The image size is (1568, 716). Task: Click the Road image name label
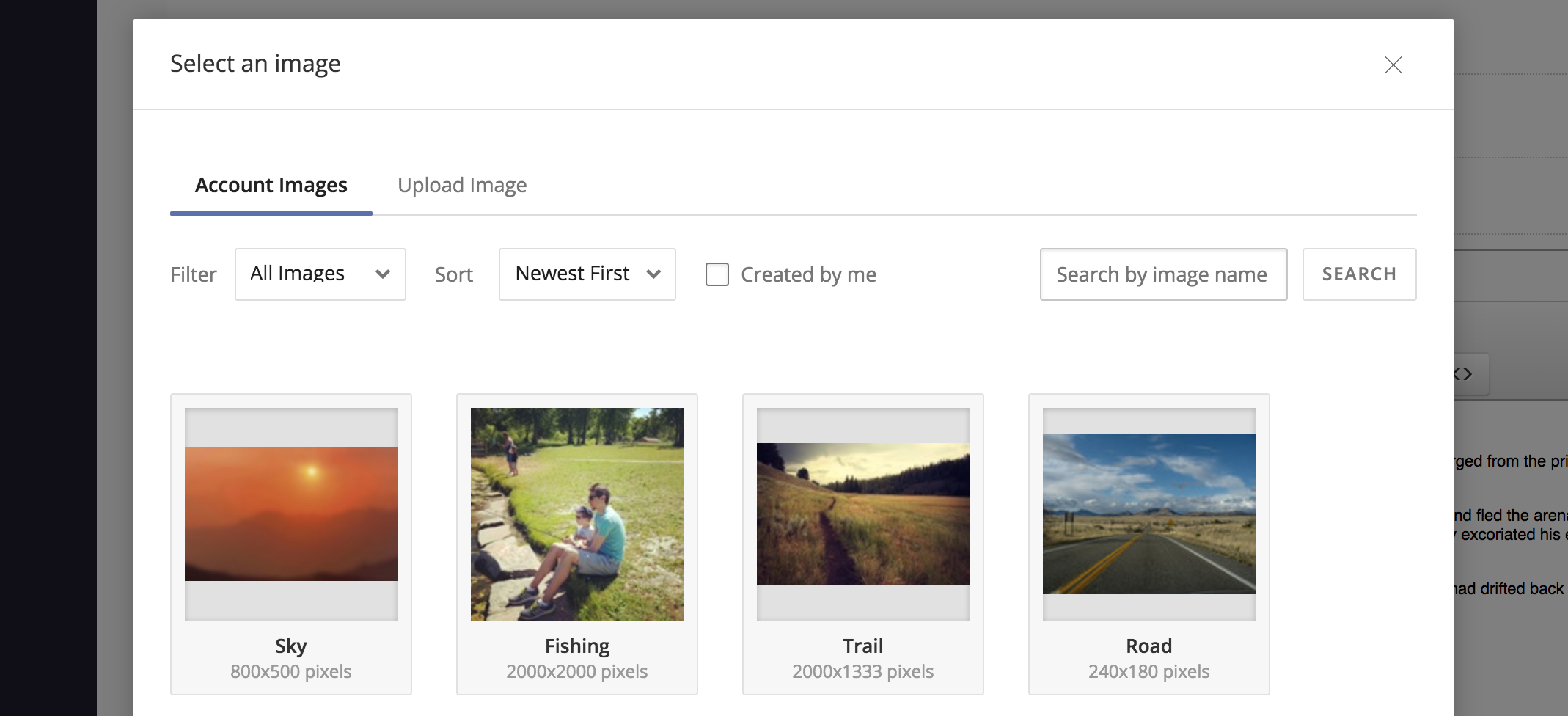coord(1149,646)
